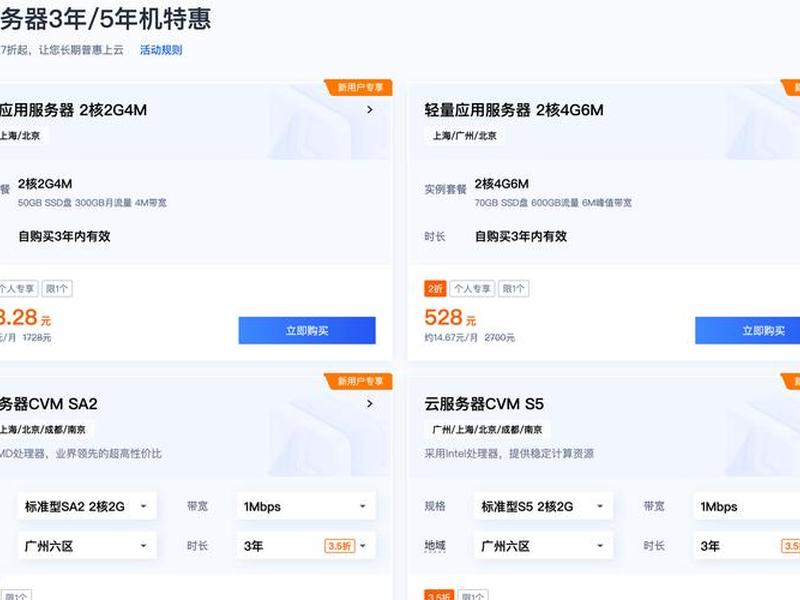This screenshot has height=600, width=800.
Task: Click 立即购买 for the 2核4G6M server
Action: point(747,331)
